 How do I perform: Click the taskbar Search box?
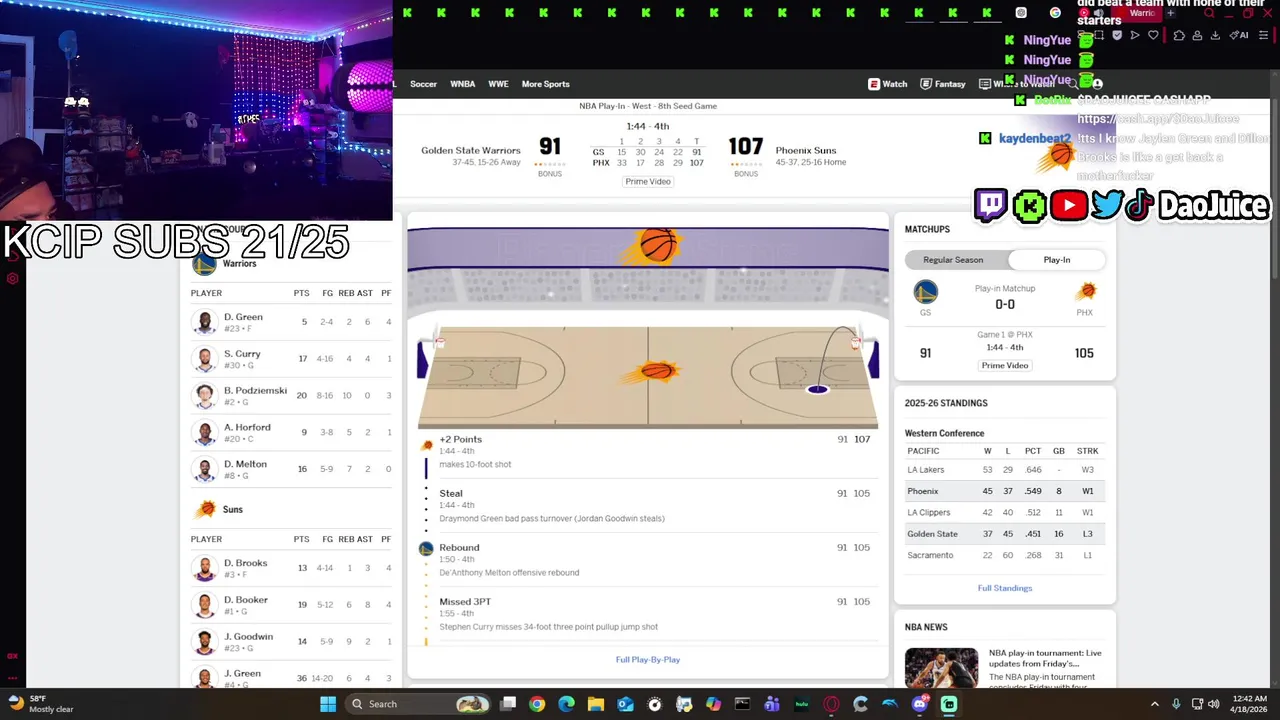click(x=419, y=704)
